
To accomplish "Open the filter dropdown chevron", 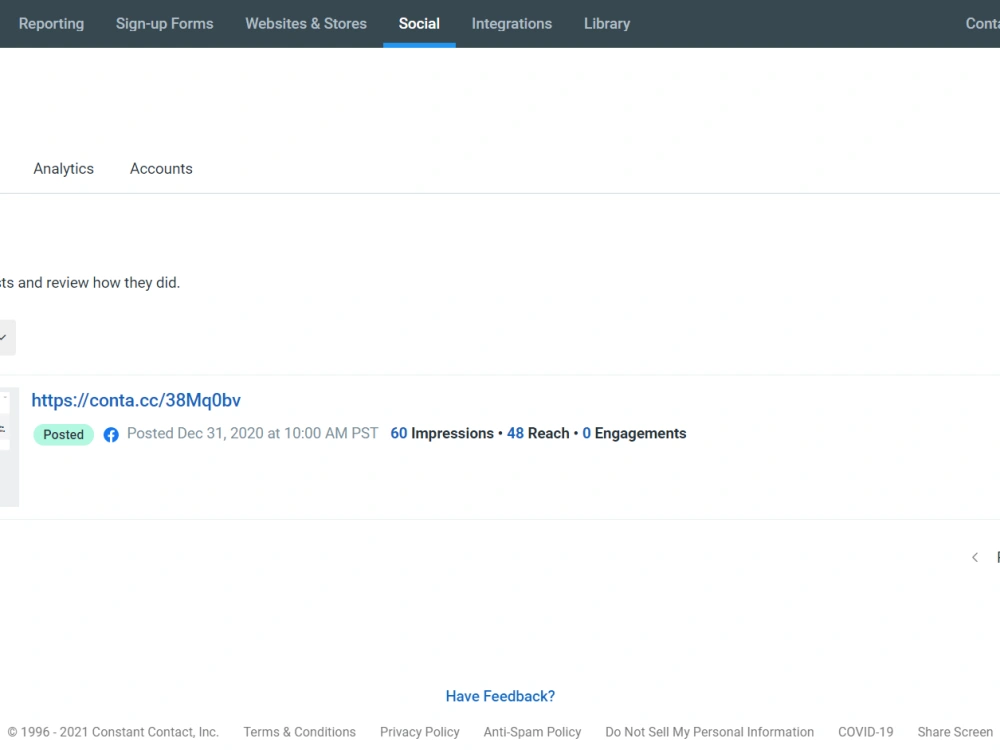I will 4,337.
